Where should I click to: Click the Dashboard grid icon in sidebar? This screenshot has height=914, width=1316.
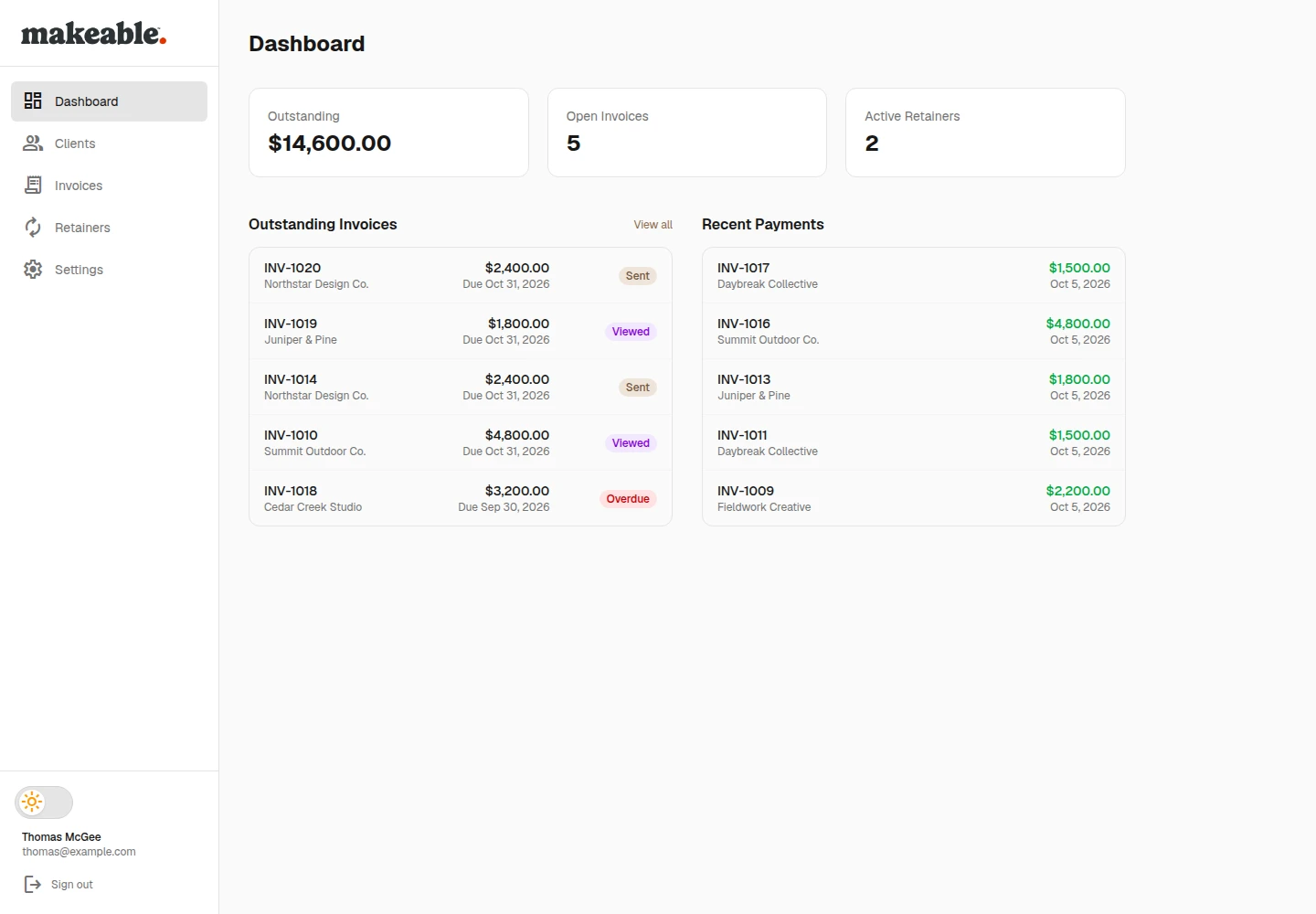click(33, 101)
